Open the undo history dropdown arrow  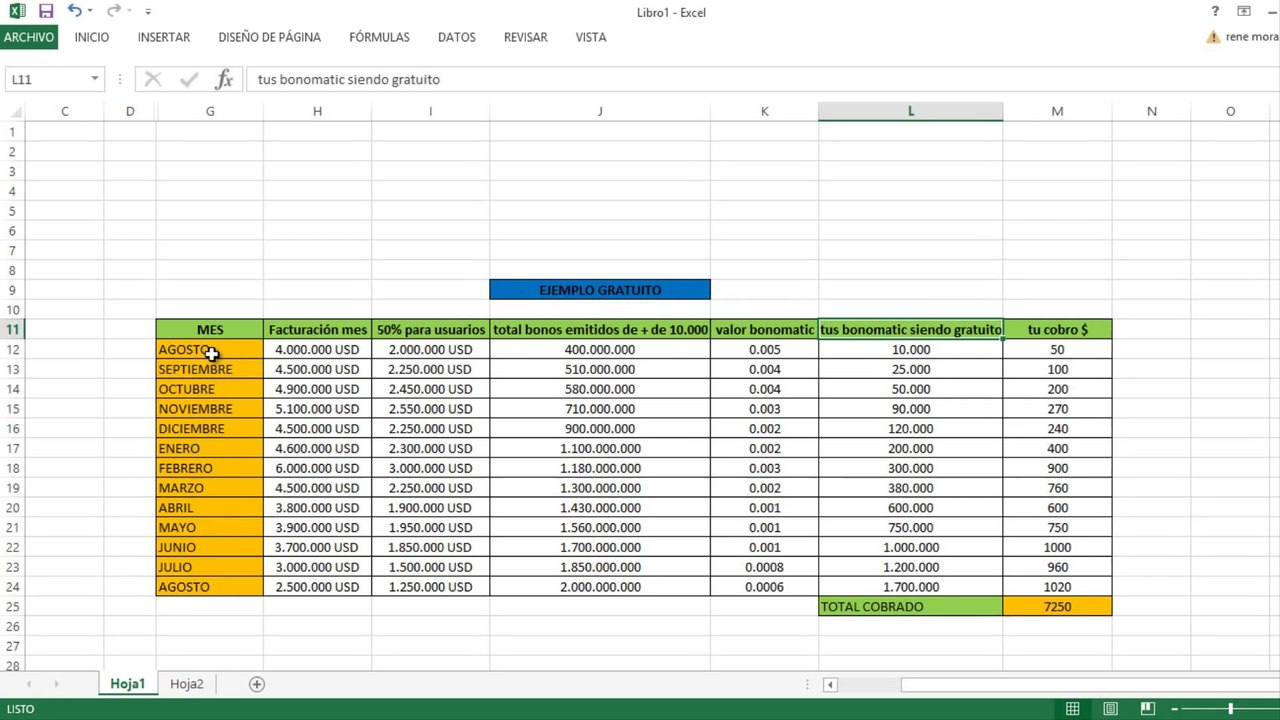tap(90, 12)
